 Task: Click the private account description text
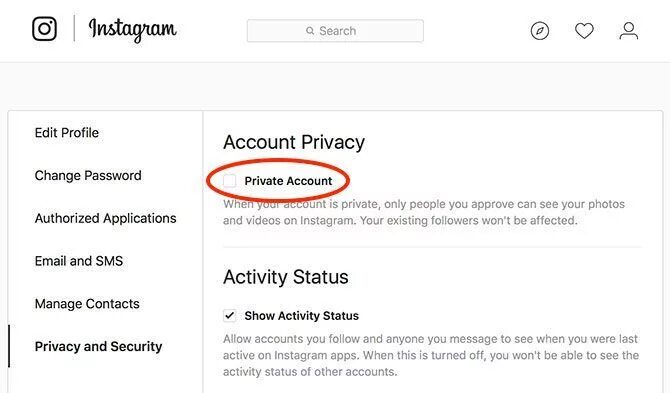[424, 212]
